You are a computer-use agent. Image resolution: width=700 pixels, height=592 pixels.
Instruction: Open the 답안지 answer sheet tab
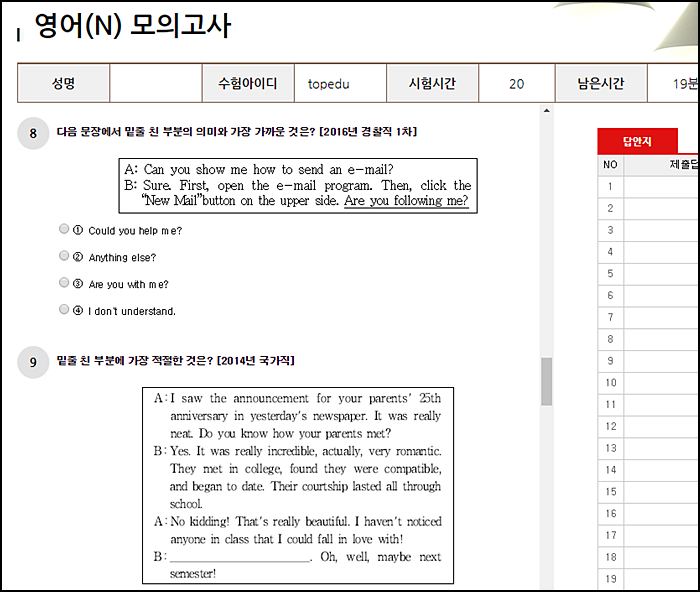[638, 142]
